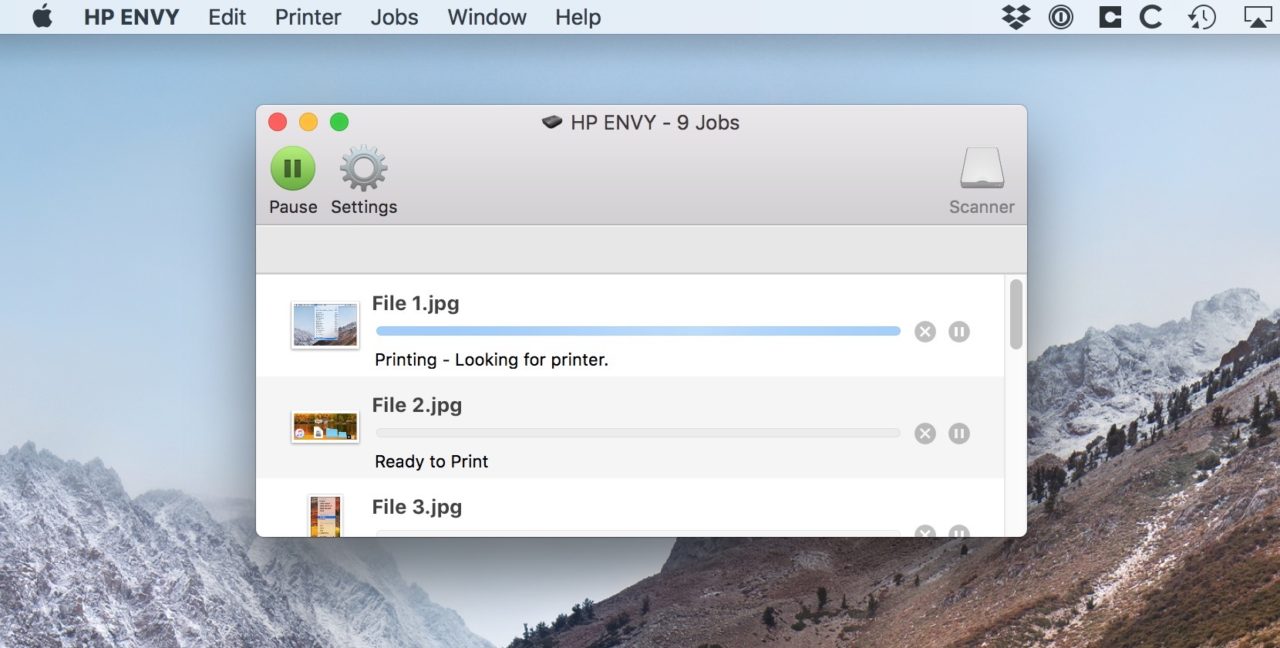This screenshot has width=1280, height=648.
Task: Open the Printer menu
Action: tap(308, 17)
